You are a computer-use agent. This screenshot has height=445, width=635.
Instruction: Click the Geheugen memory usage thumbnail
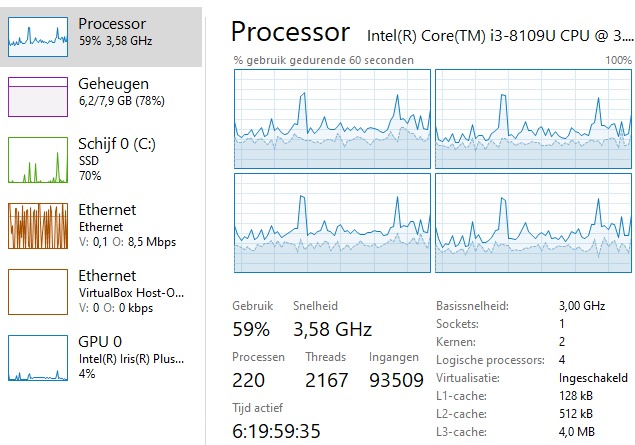pos(38,96)
